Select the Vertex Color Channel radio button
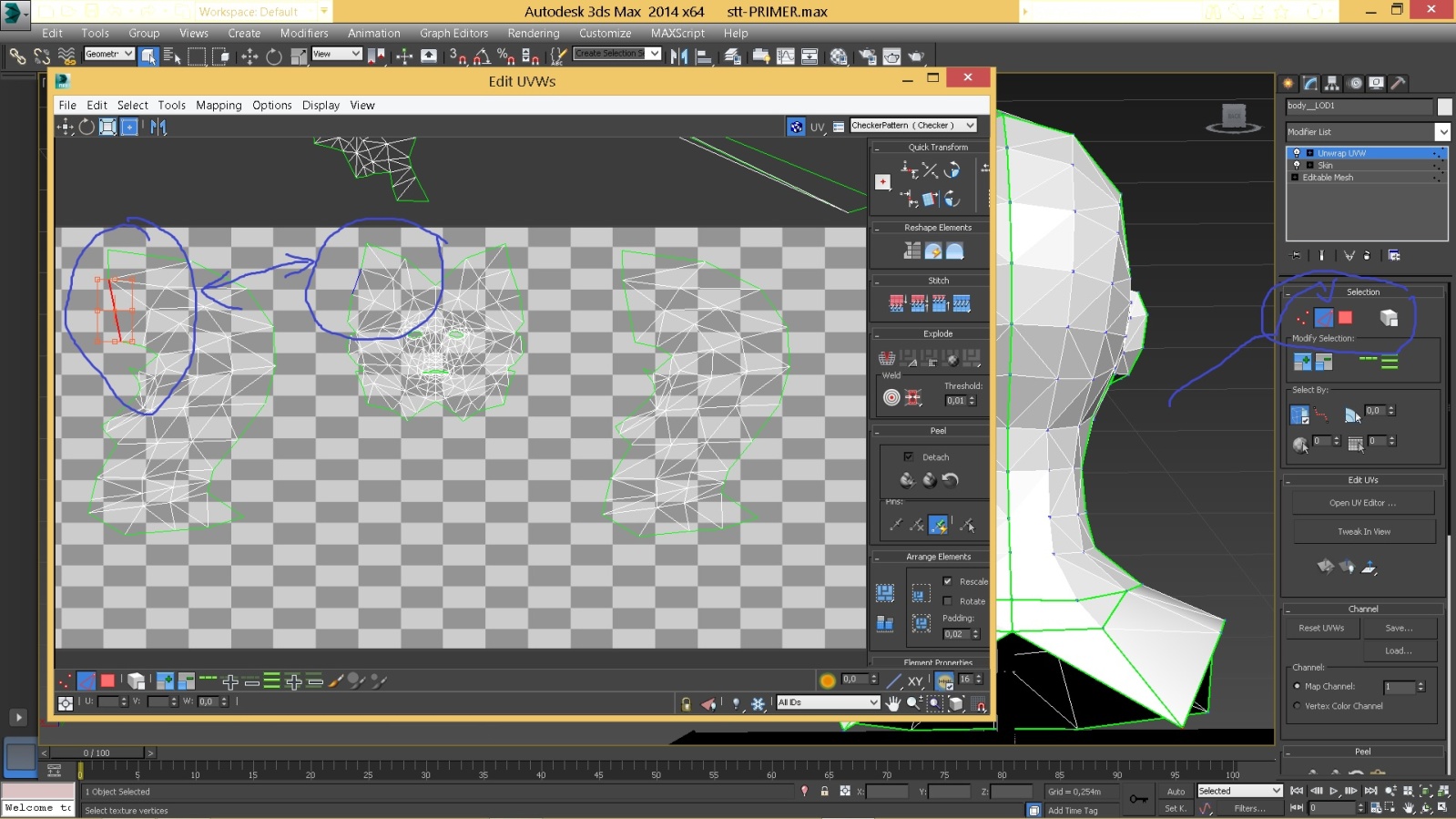 click(1297, 706)
